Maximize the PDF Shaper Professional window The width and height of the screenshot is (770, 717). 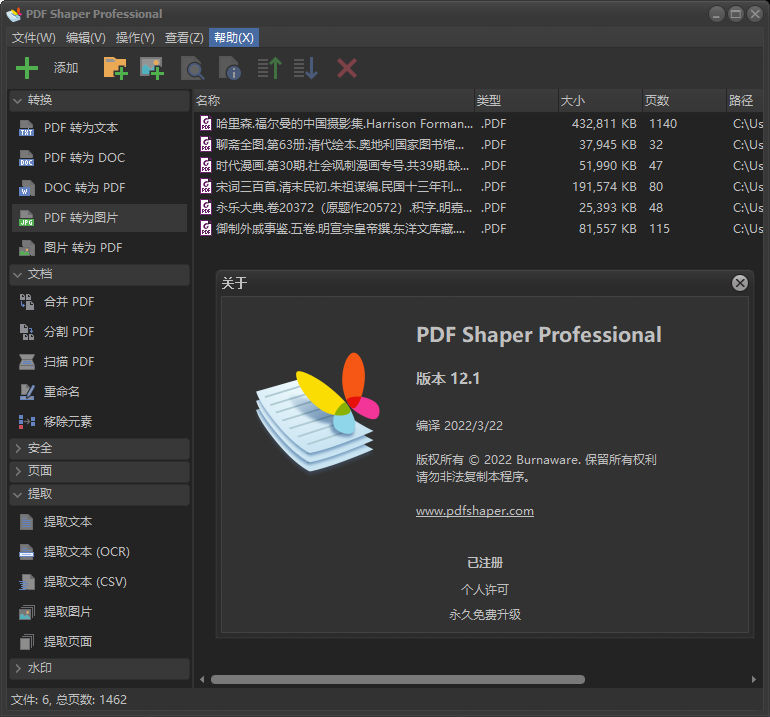click(x=736, y=14)
